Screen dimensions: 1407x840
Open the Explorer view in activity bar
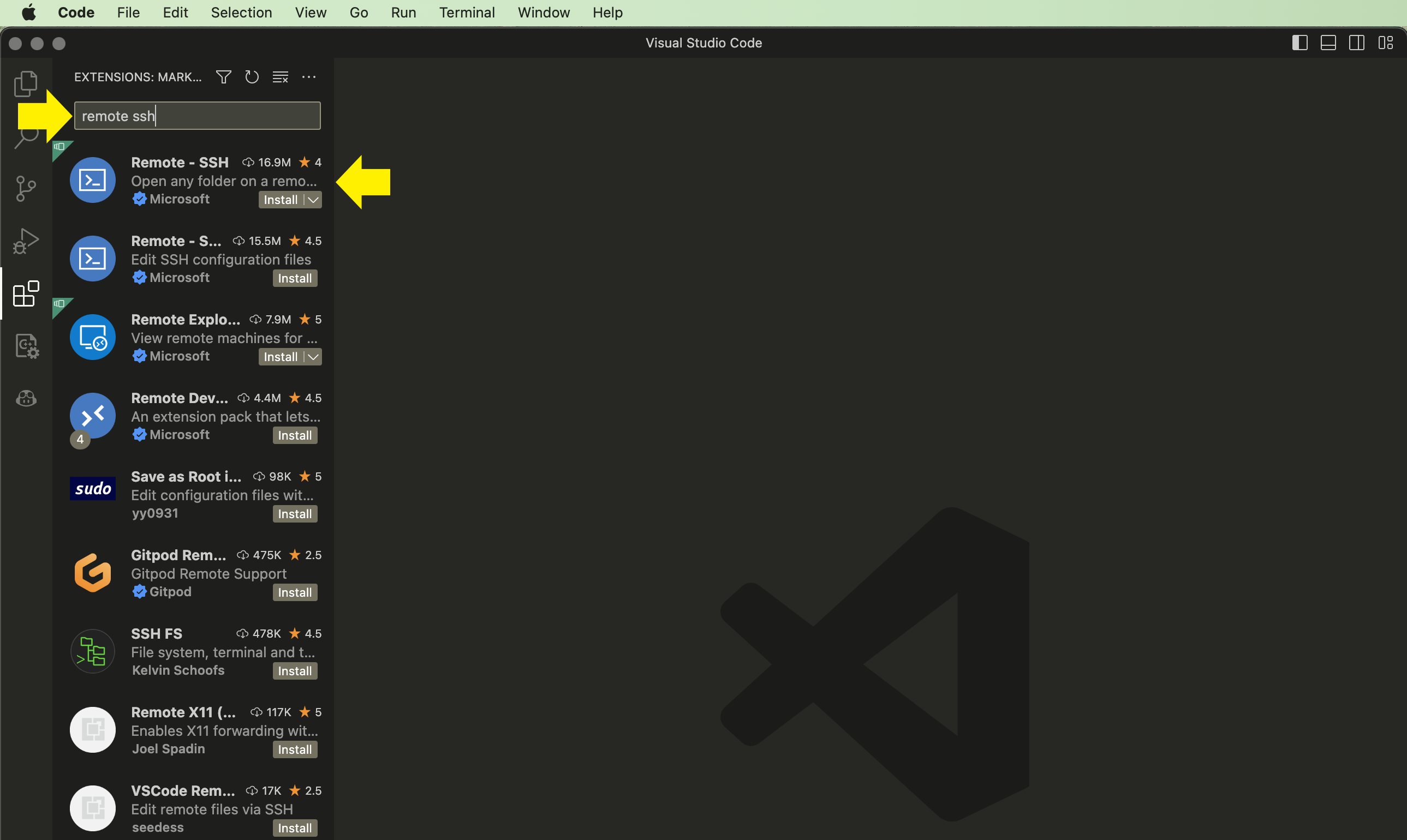(26, 84)
